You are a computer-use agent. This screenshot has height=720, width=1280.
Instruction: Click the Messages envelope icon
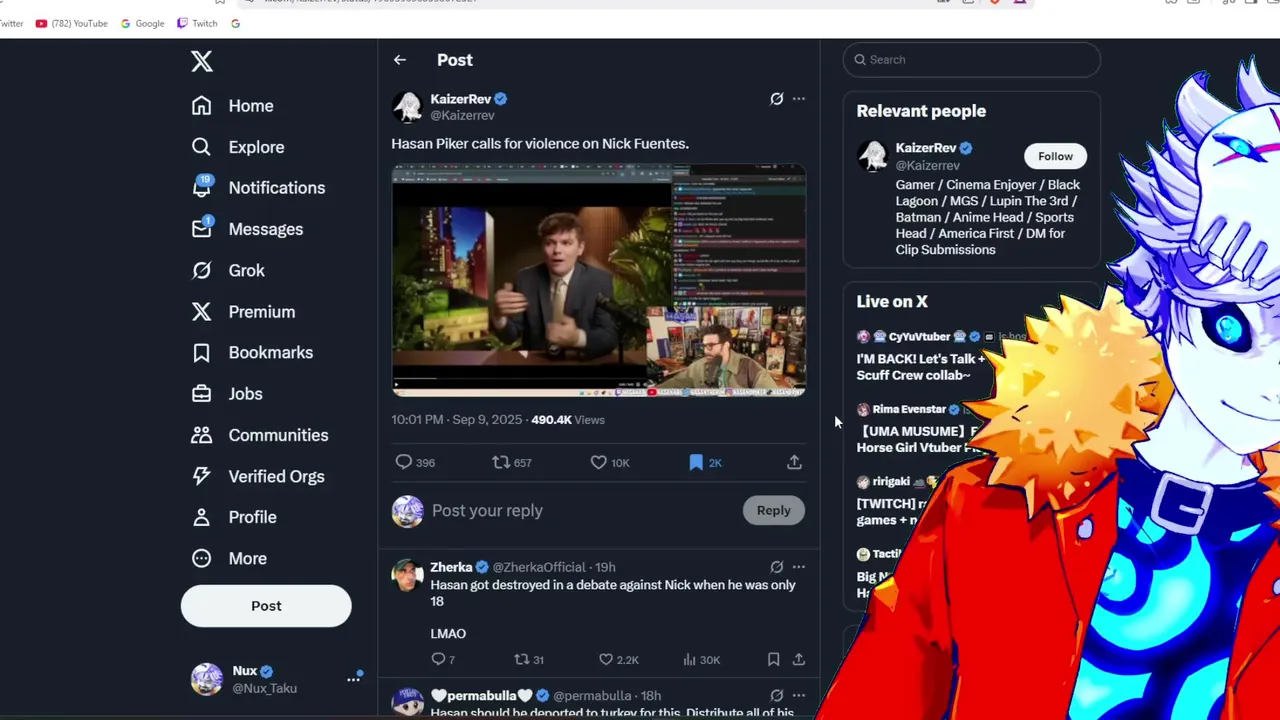point(202,228)
